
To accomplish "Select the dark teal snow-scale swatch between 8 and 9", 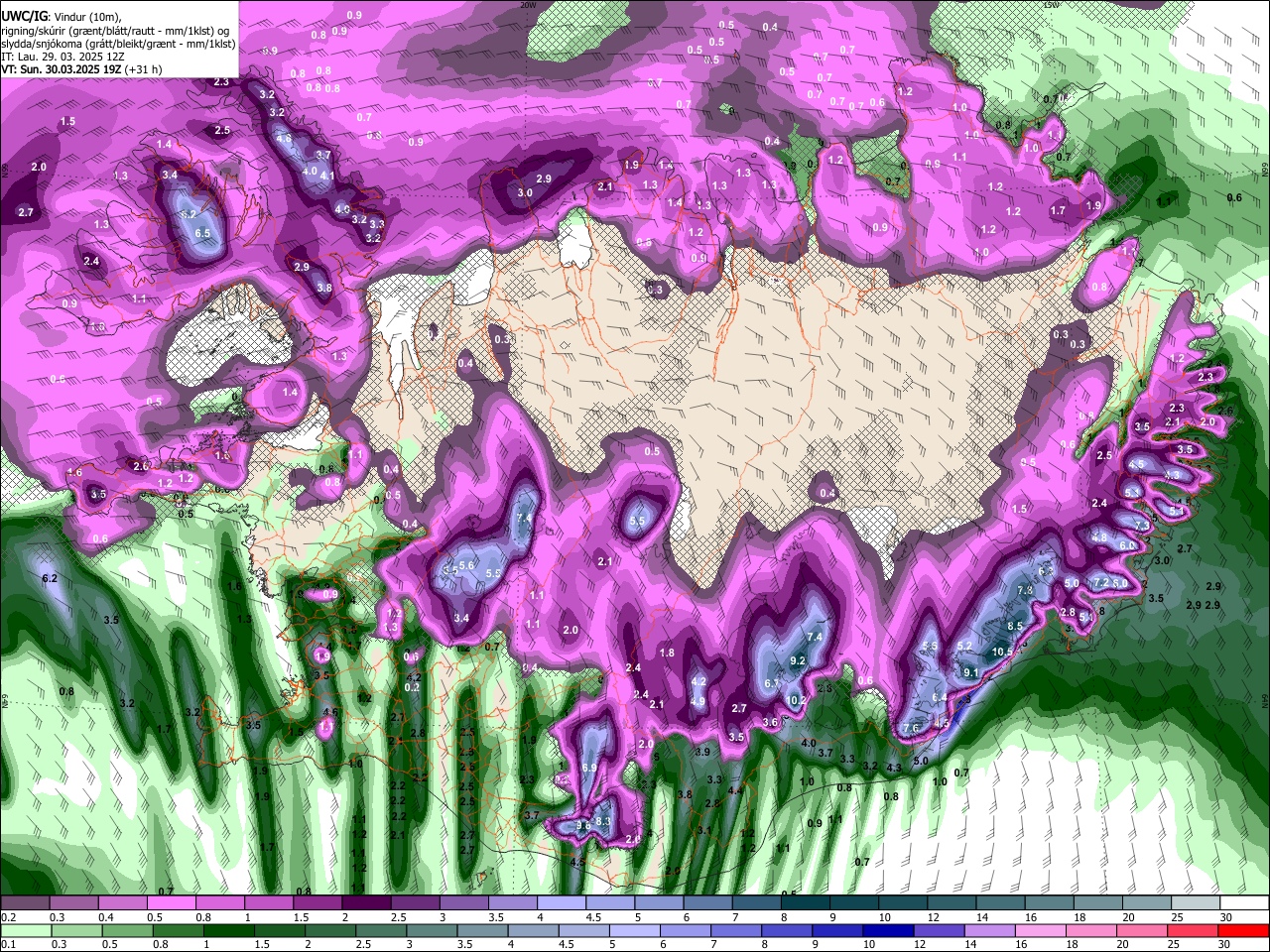I will pos(806,902).
